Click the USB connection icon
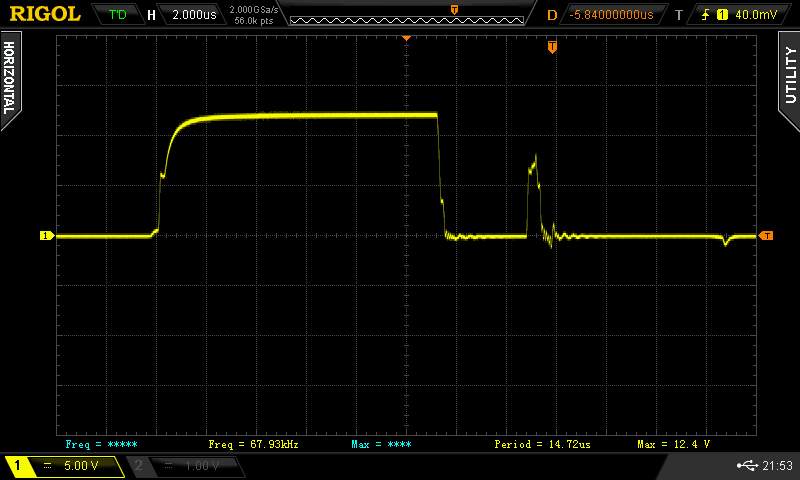This screenshot has width=800, height=480. point(747,466)
